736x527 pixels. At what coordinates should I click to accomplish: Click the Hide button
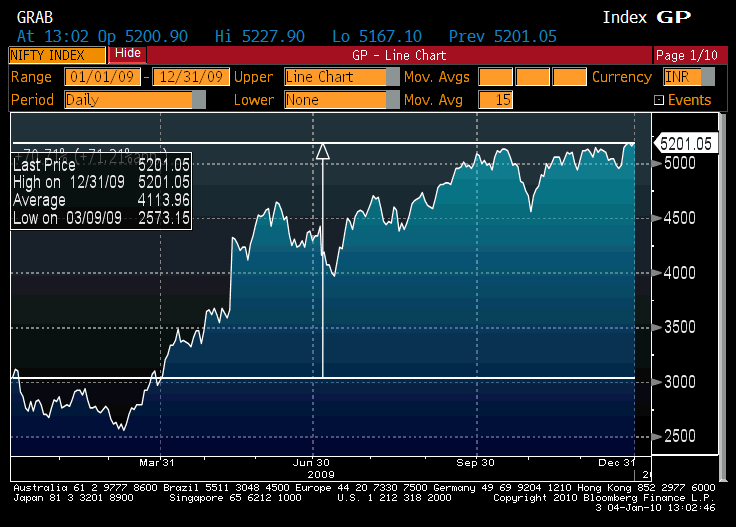coord(127,53)
